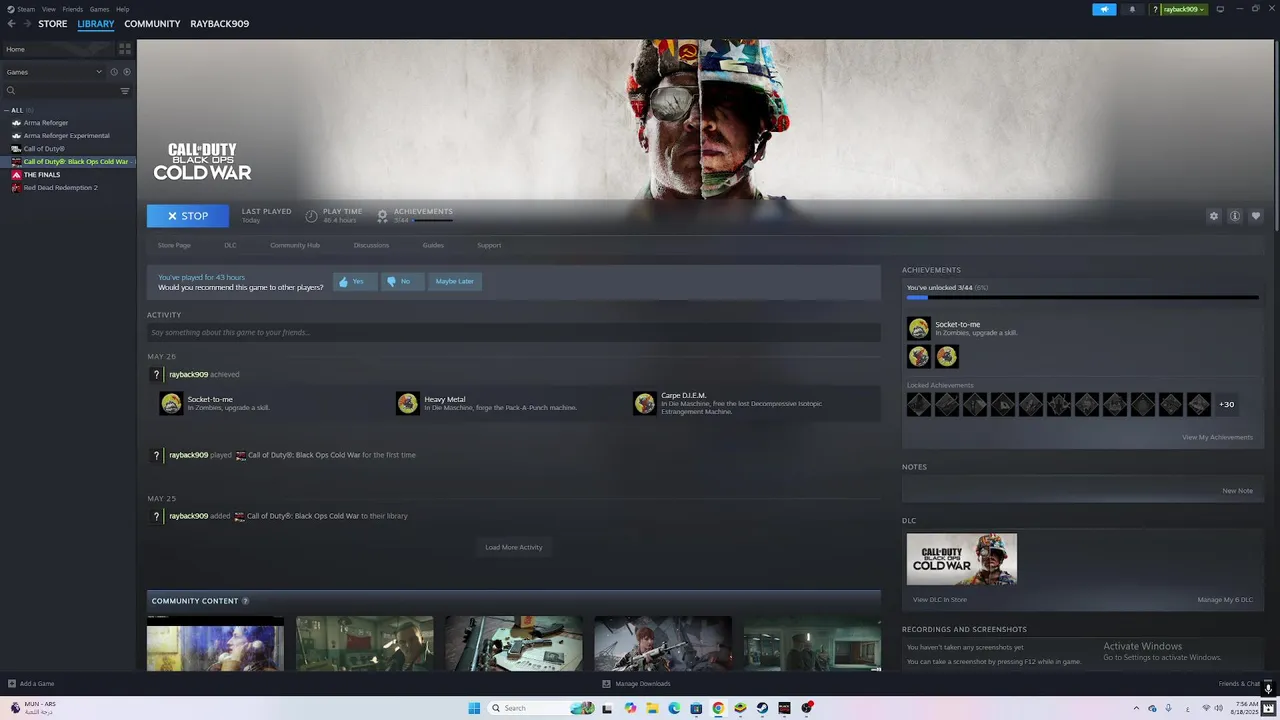Click the activity status input field
The height and width of the screenshot is (720, 1280).
coord(514,332)
